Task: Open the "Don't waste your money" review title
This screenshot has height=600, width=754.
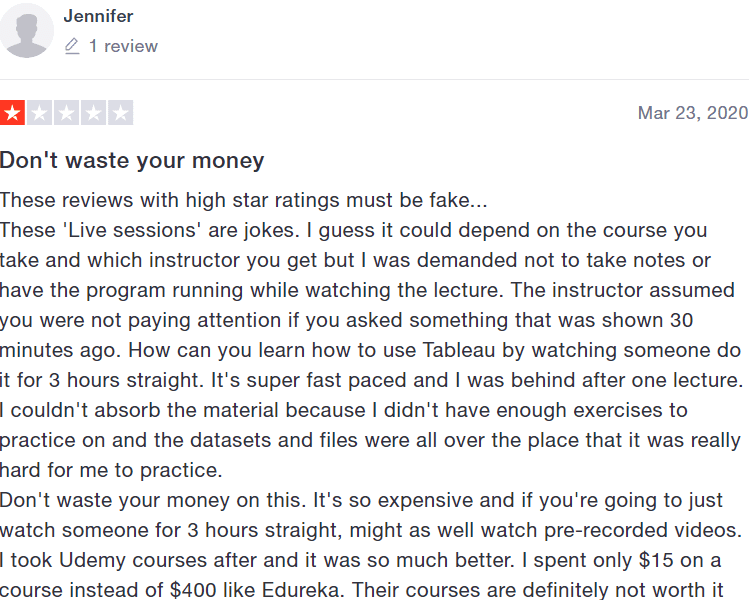Action: tap(132, 160)
